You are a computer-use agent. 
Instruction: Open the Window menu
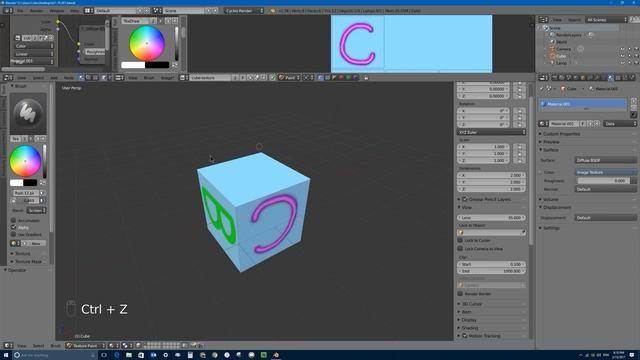click(57, 11)
